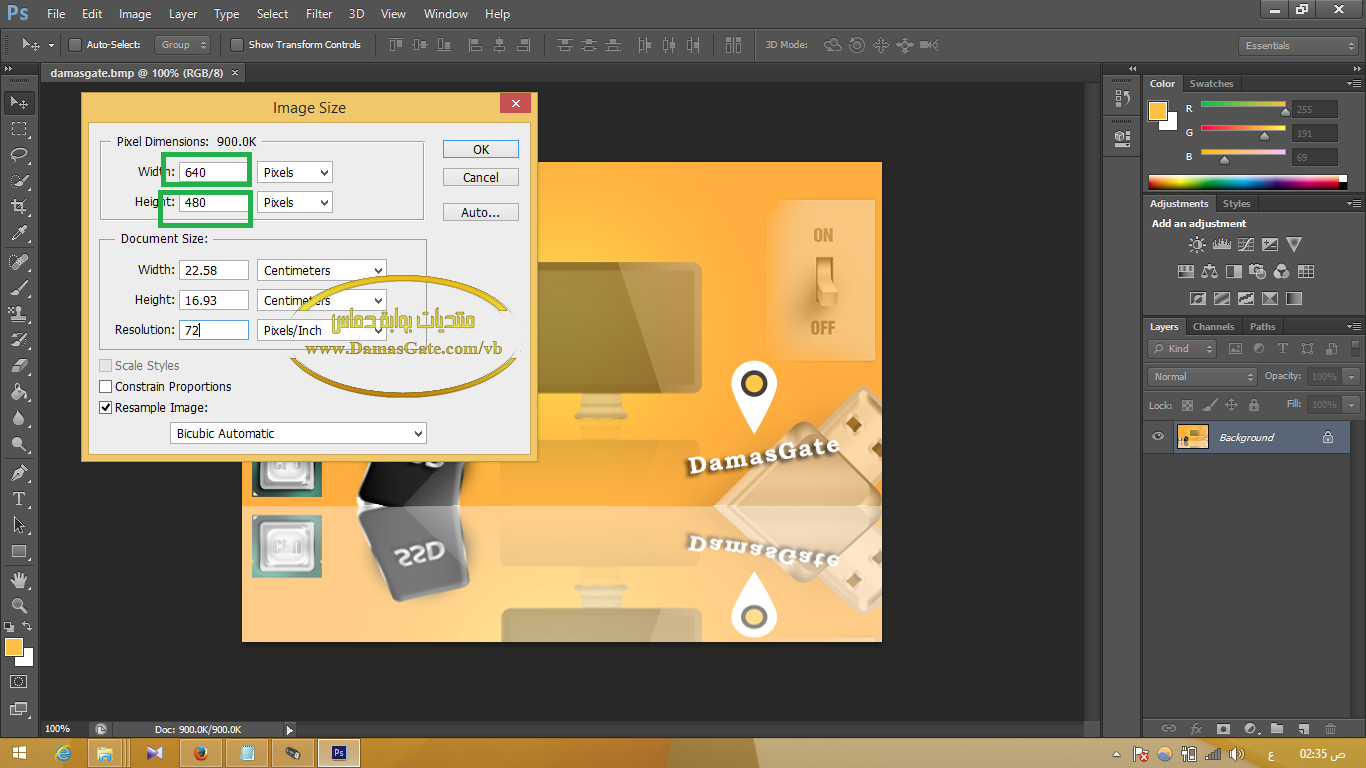Filter layers by type layers icon
1366x768 pixels.
click(x=1283, y=349)
